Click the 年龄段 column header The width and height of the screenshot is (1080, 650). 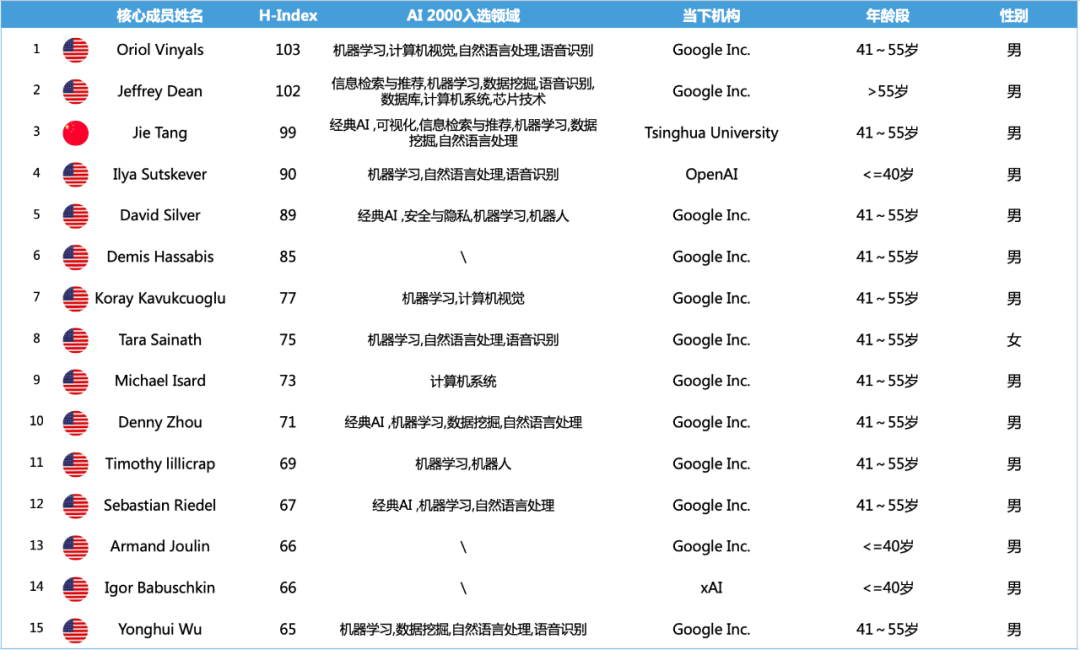coord(887,15)
